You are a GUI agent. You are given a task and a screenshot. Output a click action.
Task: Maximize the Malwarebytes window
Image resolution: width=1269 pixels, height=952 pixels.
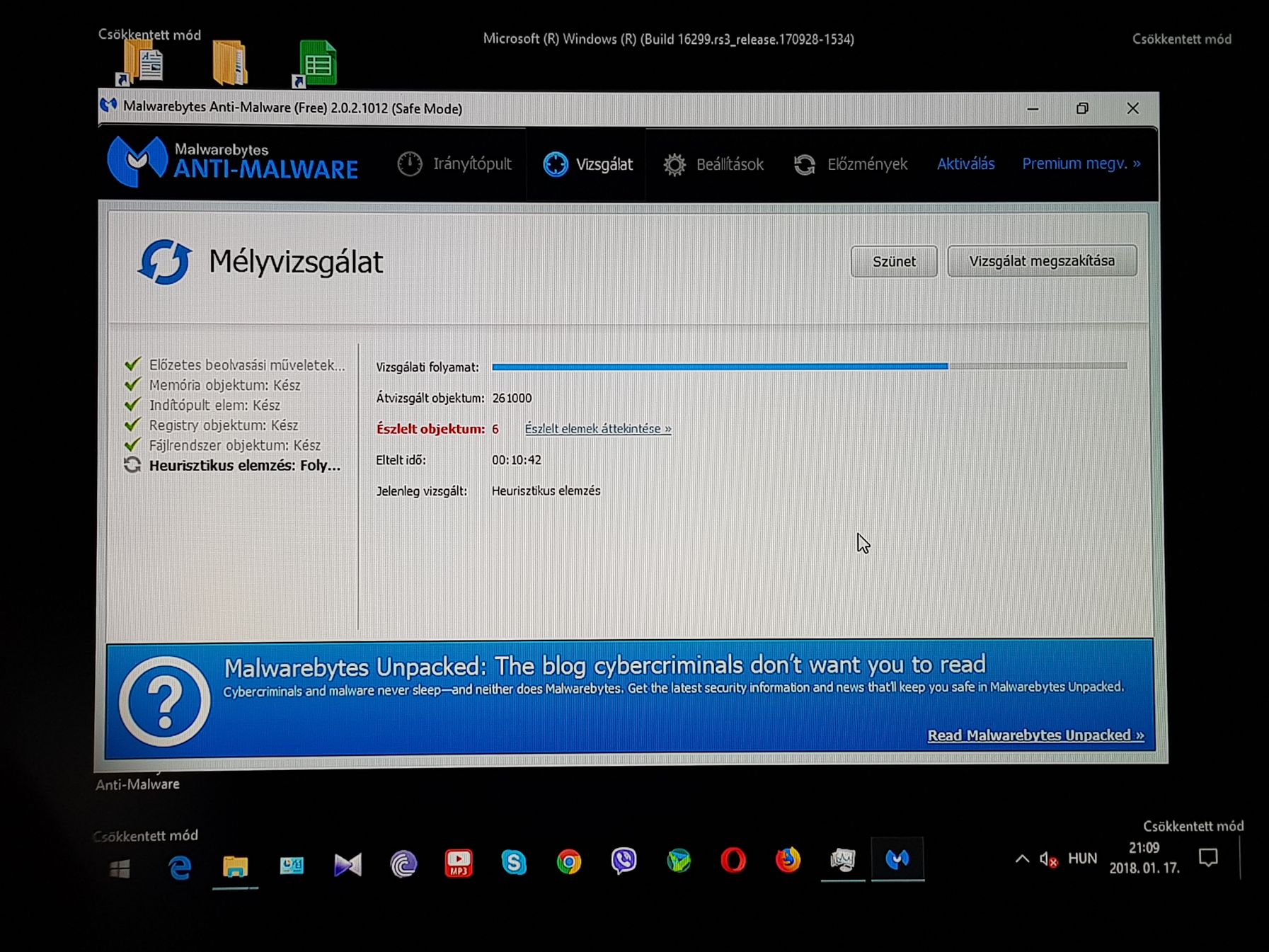(1082, 108)
